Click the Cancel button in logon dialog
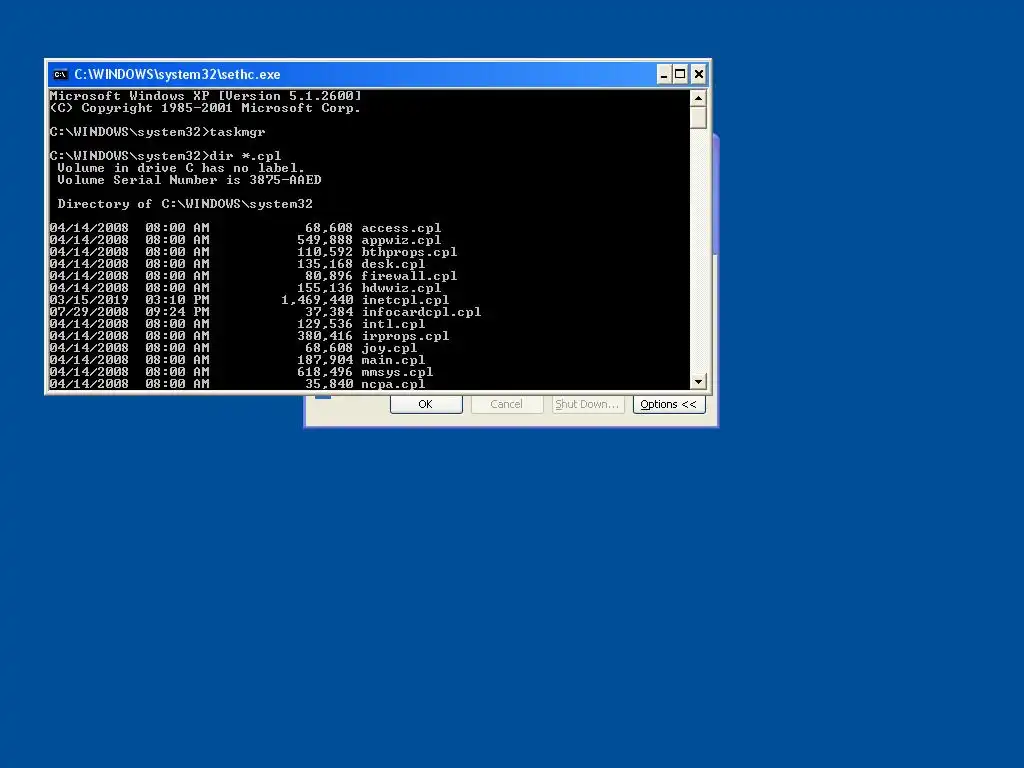 (507, 404)
